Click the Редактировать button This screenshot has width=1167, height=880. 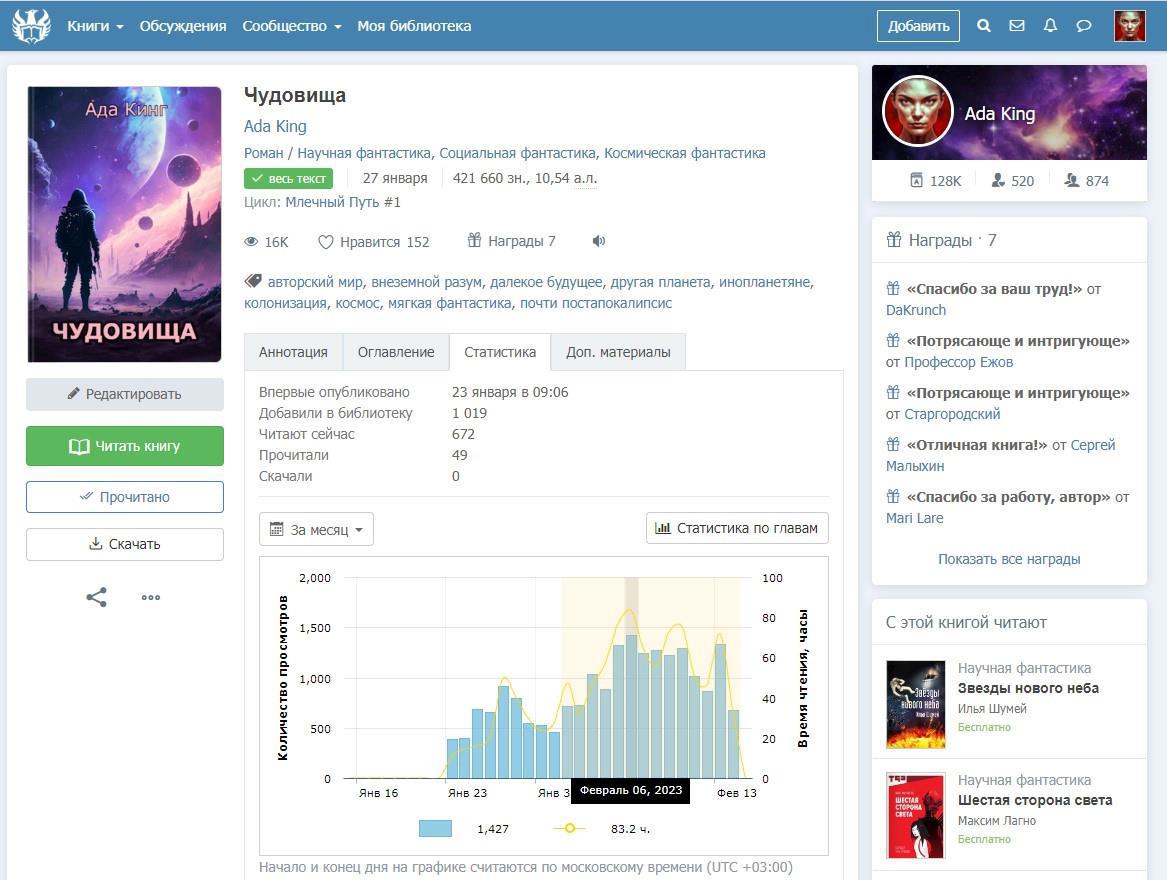tap(125, 394)
